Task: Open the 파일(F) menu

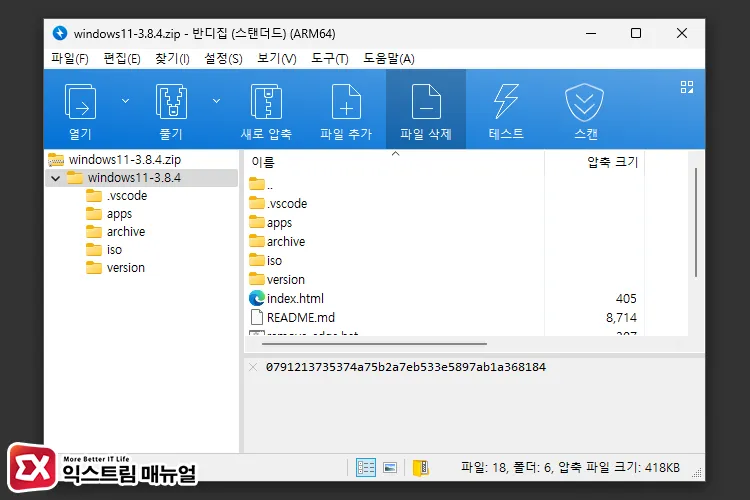Action: click(x=70, y=59)
